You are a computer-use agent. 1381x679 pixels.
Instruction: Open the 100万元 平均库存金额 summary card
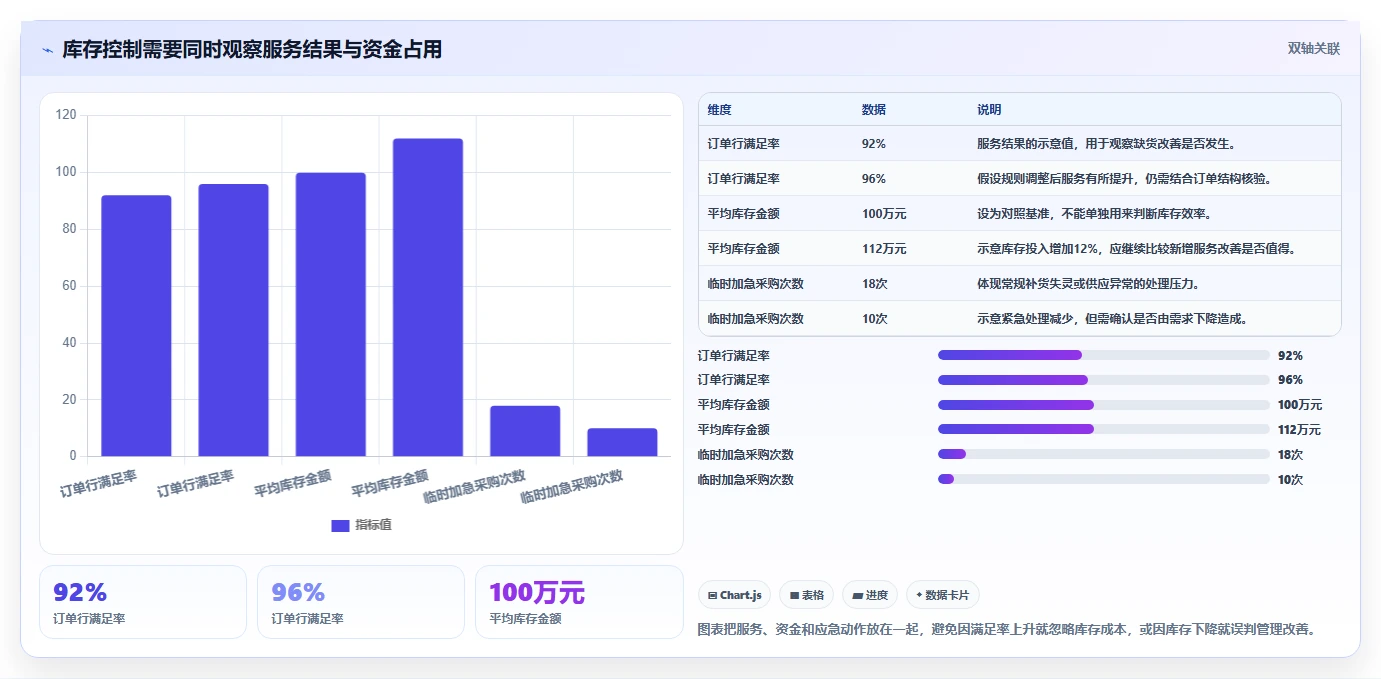[x=579, y=602]
